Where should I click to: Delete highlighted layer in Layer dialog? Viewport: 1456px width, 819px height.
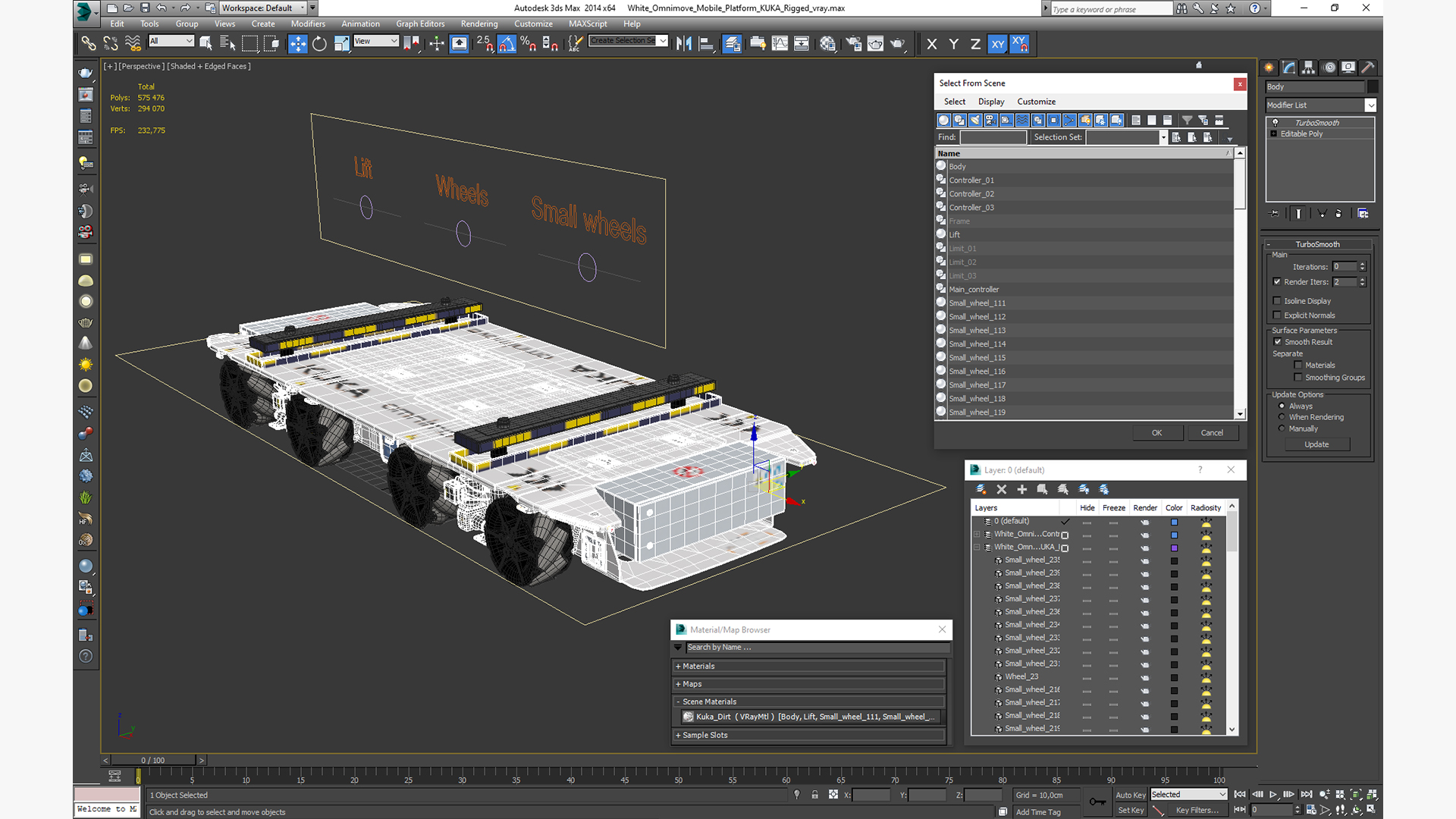tap(1001, 490)
